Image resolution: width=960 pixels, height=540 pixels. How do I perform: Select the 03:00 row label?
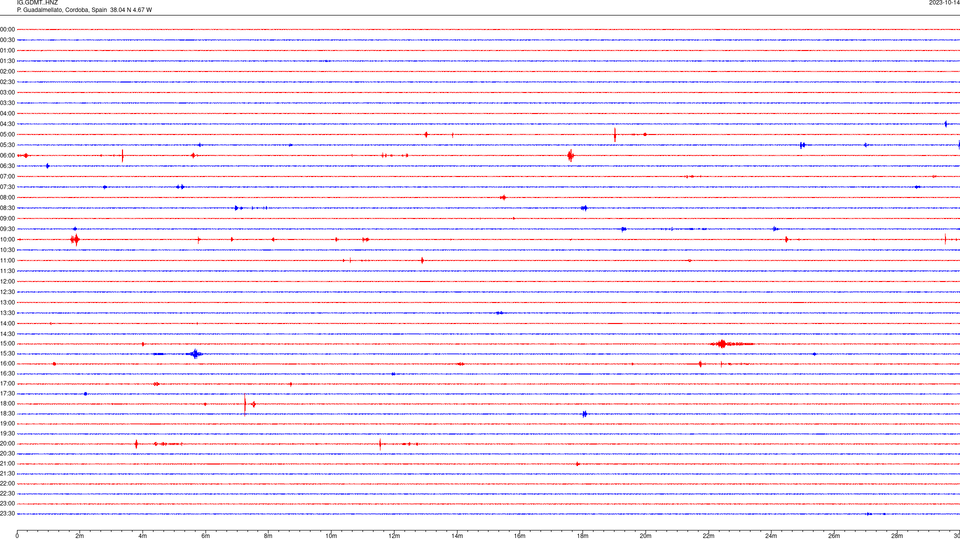(x=7, y=92)
